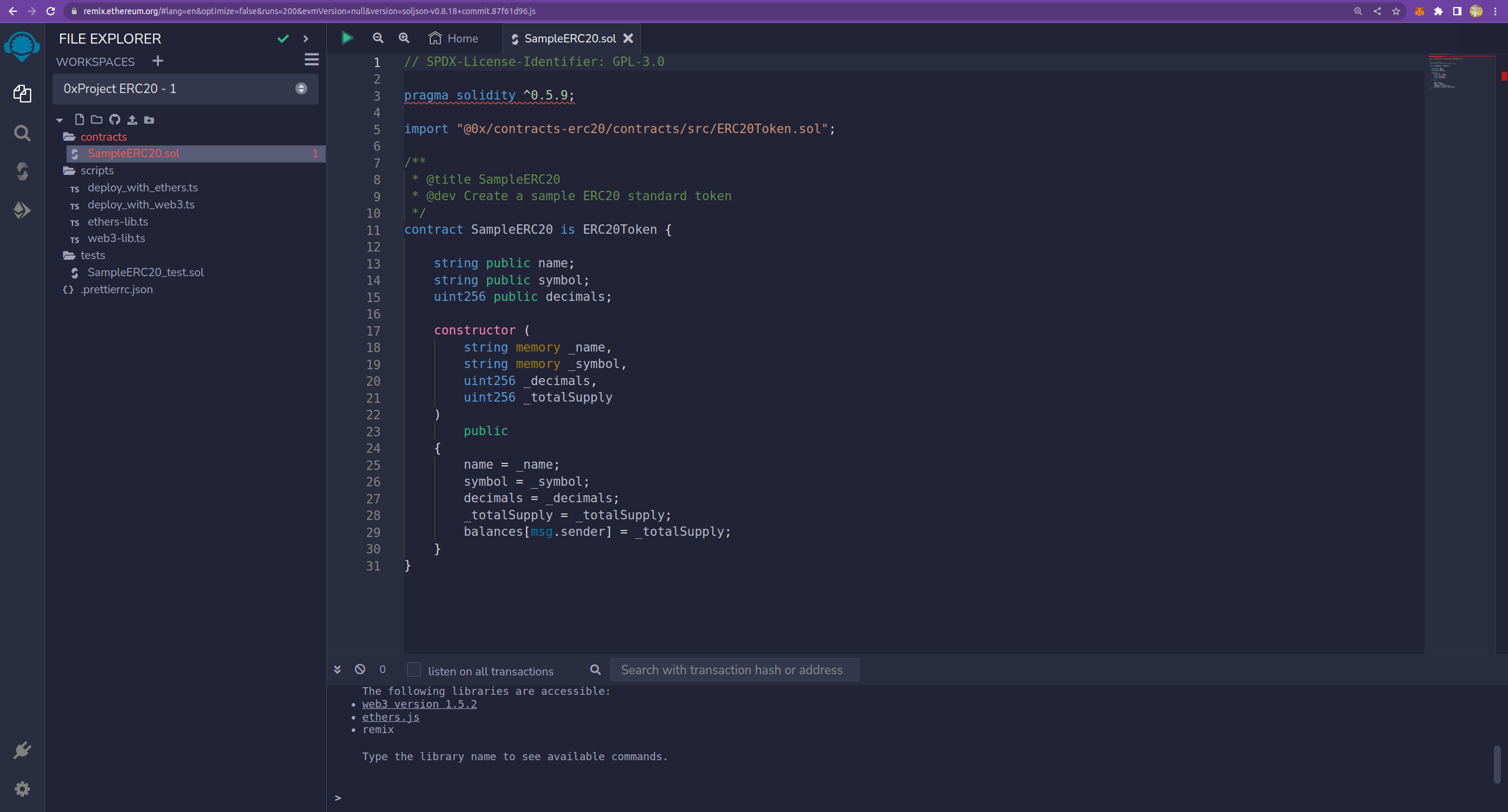The width and height of the screenshot is (1508, 812).
Task: Toggle the terminal panel with double chevron
Action: tap(338, 670)
